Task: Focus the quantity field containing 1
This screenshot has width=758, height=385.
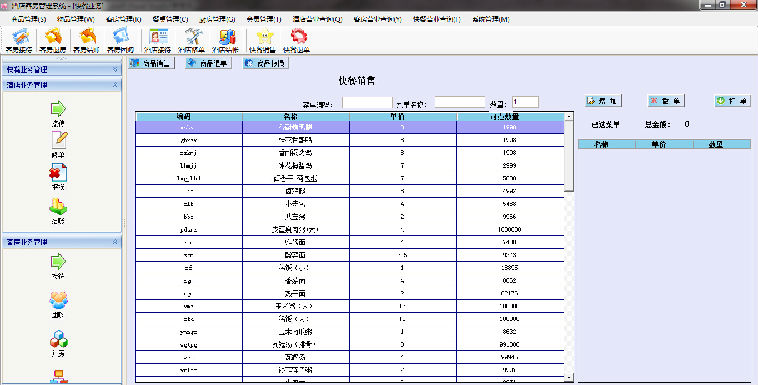Action: point(525,103)
